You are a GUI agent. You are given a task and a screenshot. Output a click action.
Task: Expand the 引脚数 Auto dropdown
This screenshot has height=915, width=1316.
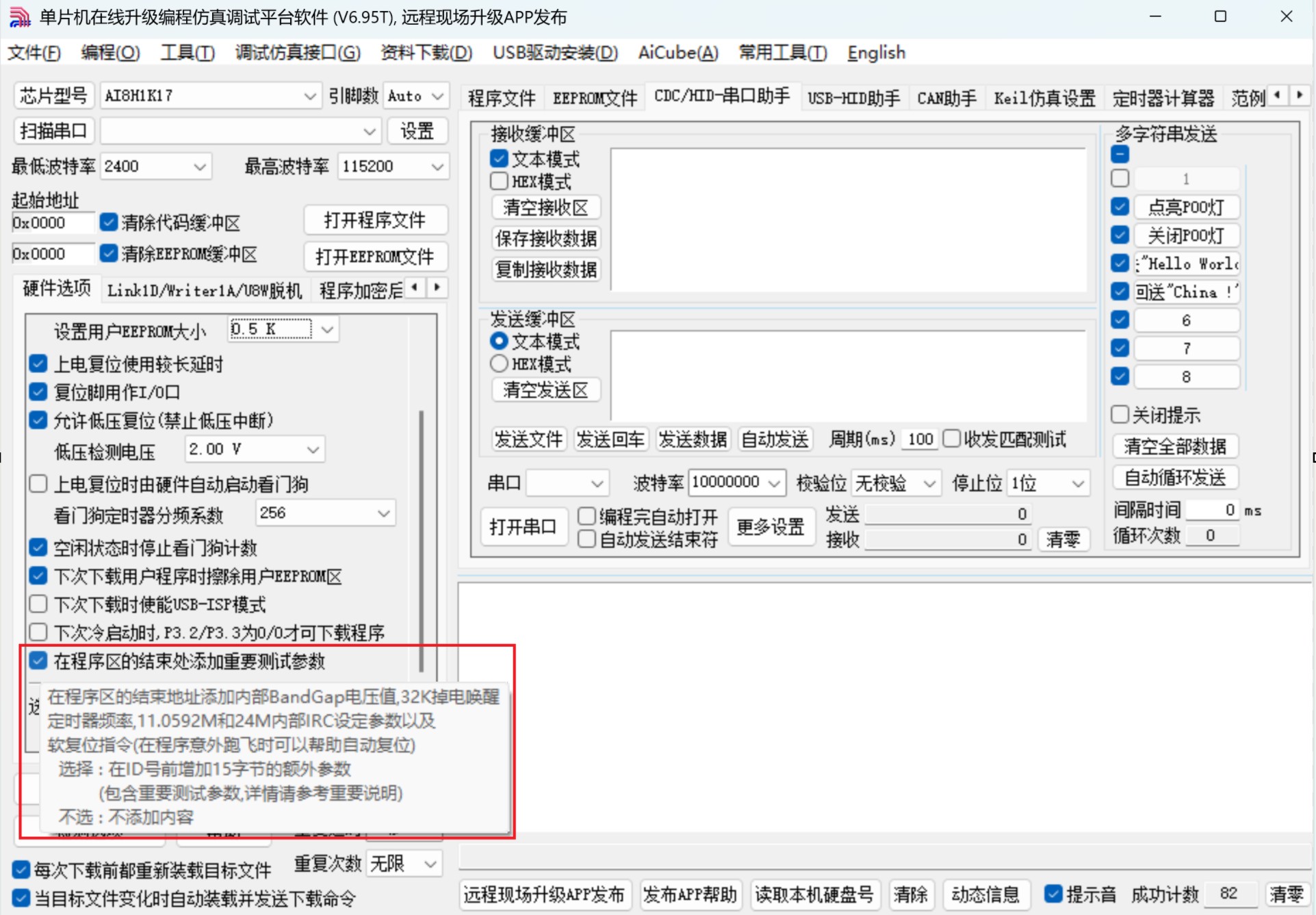[438, 96]
